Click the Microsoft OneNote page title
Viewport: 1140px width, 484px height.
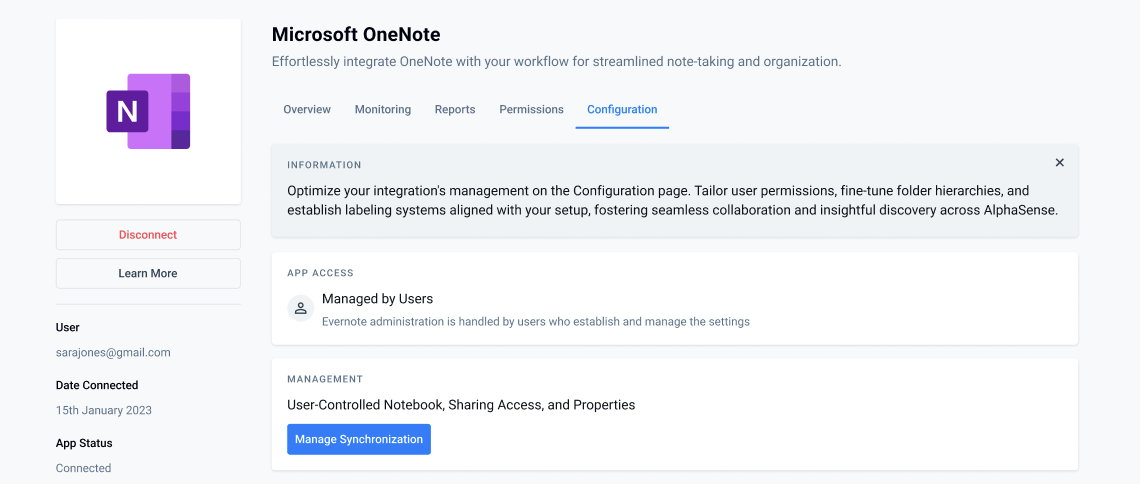pos(356,34)
